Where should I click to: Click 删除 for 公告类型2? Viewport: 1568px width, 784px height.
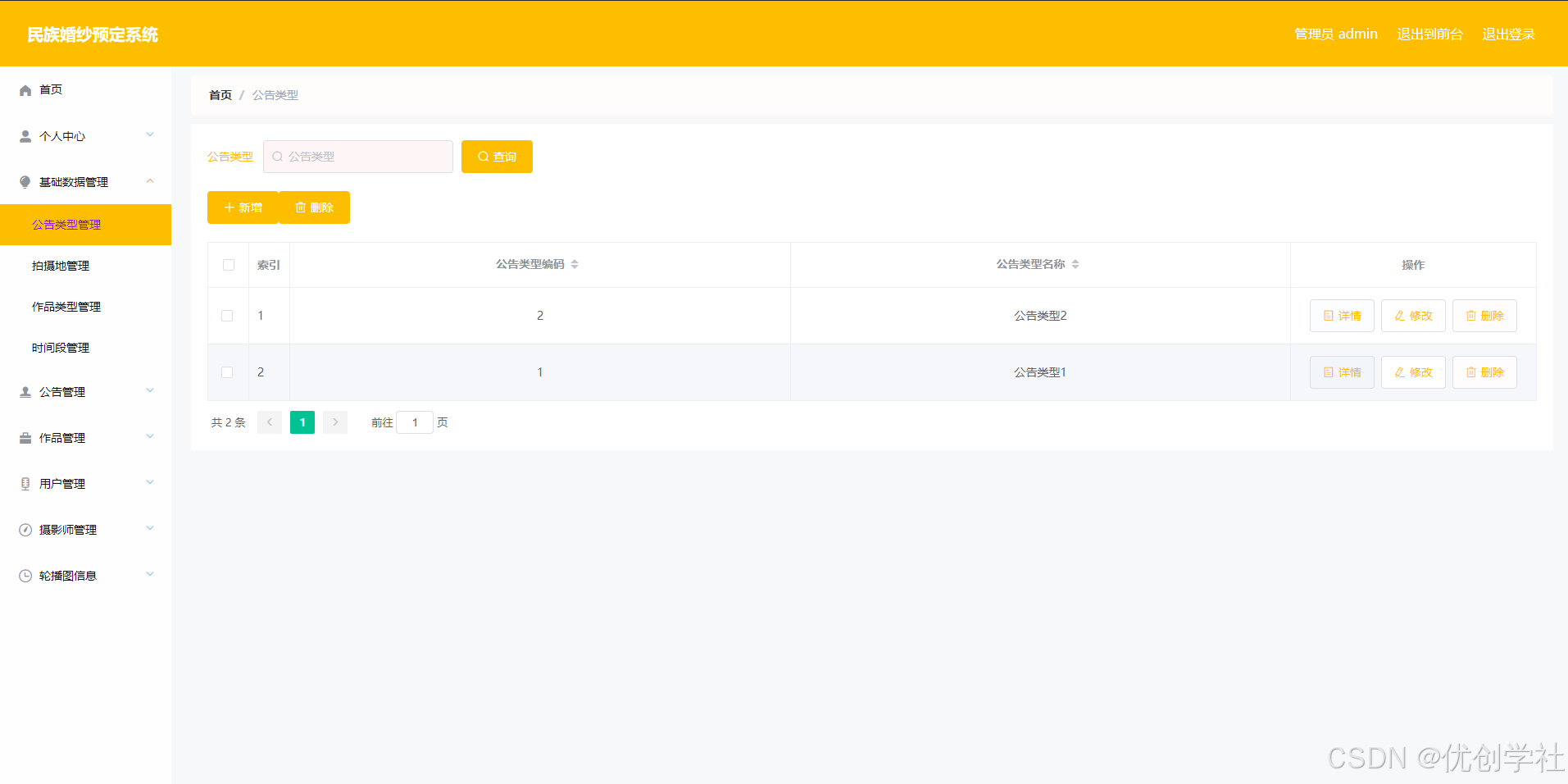(x=1484, y=316)
